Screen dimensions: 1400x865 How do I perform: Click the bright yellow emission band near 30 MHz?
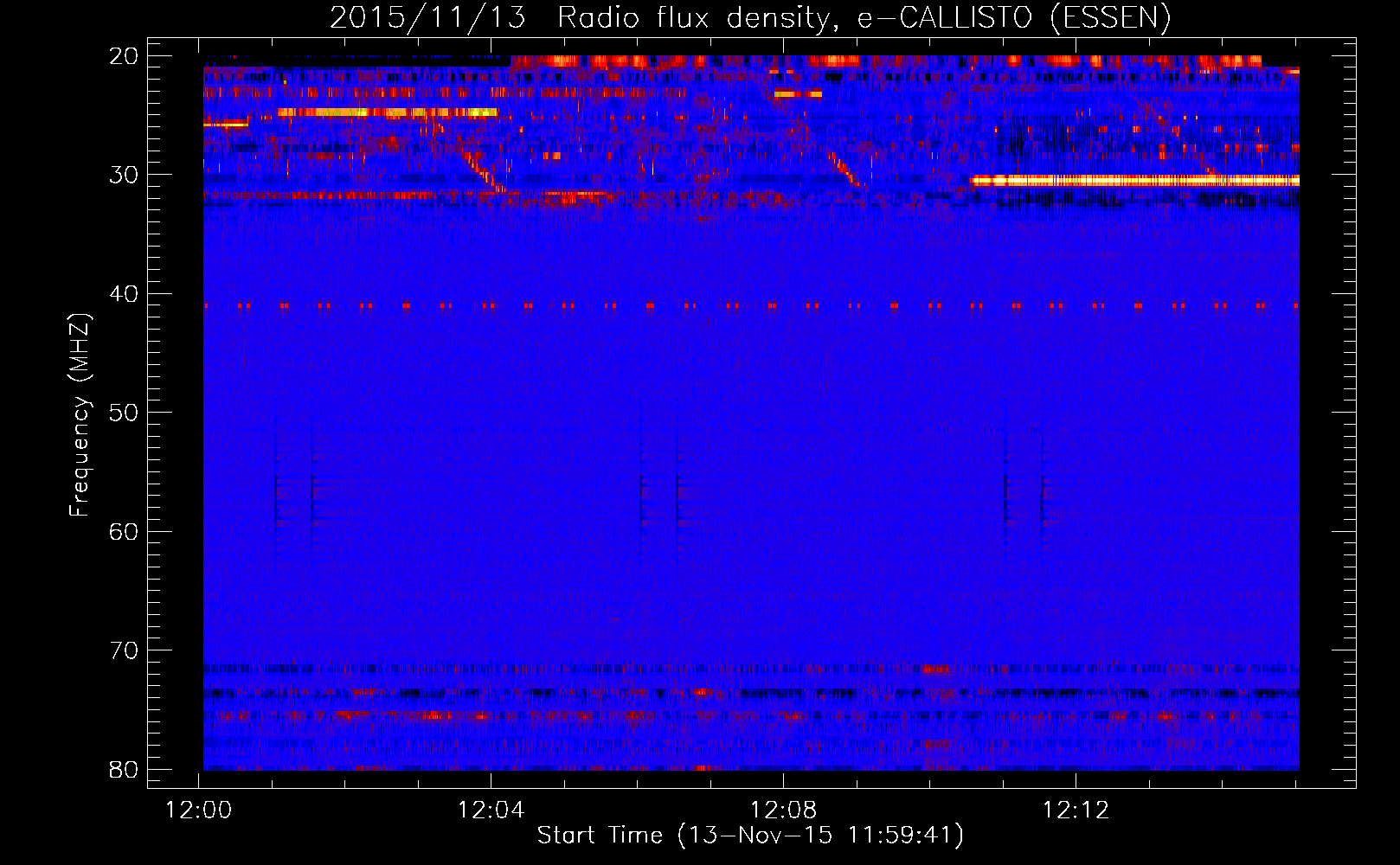(1134, 181)
